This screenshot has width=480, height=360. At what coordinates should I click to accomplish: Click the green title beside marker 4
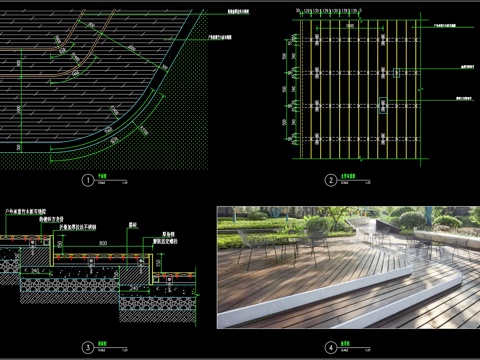[345, 343]
